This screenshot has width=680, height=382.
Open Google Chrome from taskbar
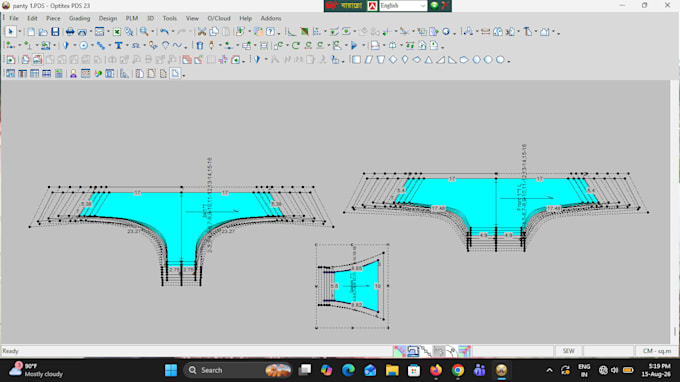[458, 370]
